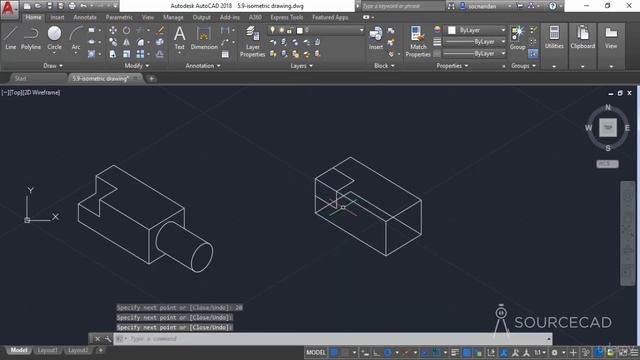Click the command line input field

click(333, 339)
